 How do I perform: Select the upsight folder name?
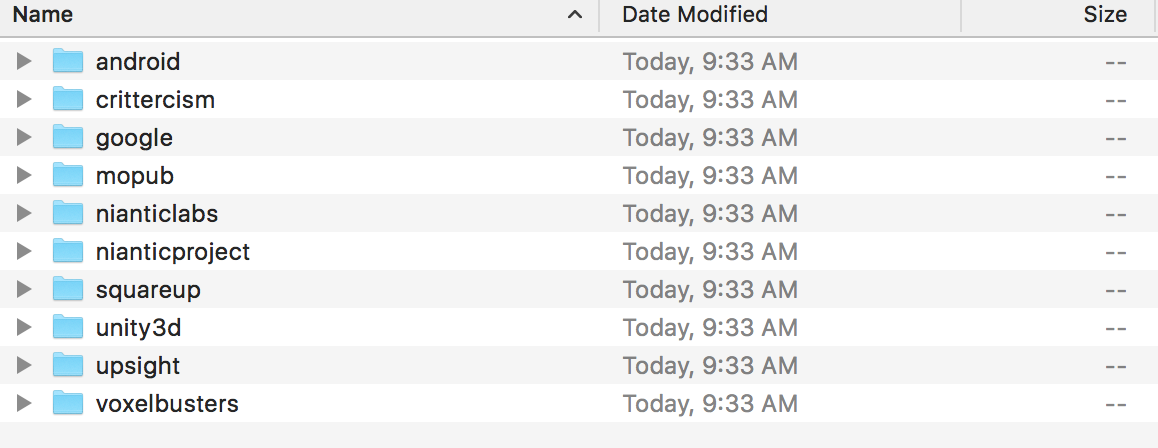point(138,366)
